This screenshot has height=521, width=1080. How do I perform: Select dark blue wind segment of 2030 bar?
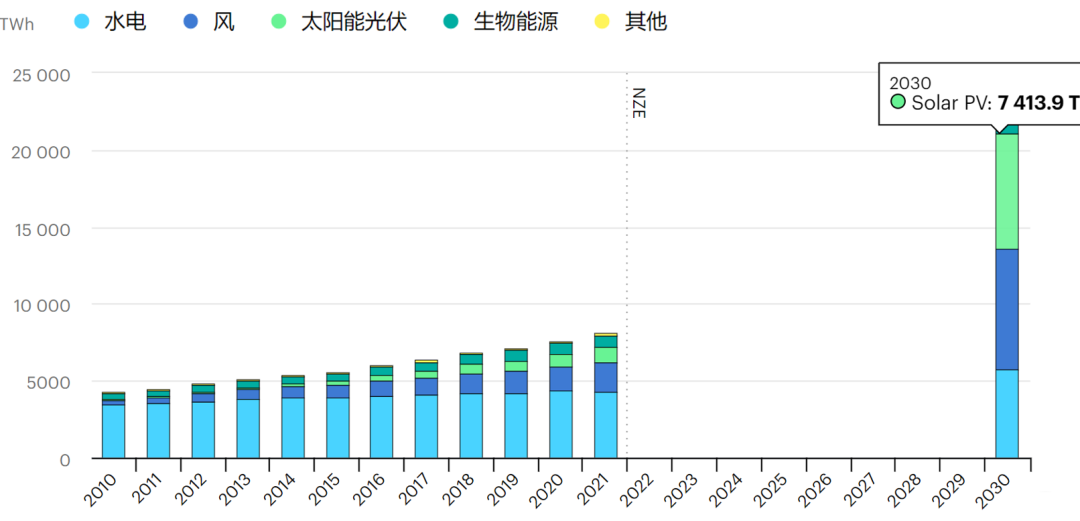(1007, 309)
